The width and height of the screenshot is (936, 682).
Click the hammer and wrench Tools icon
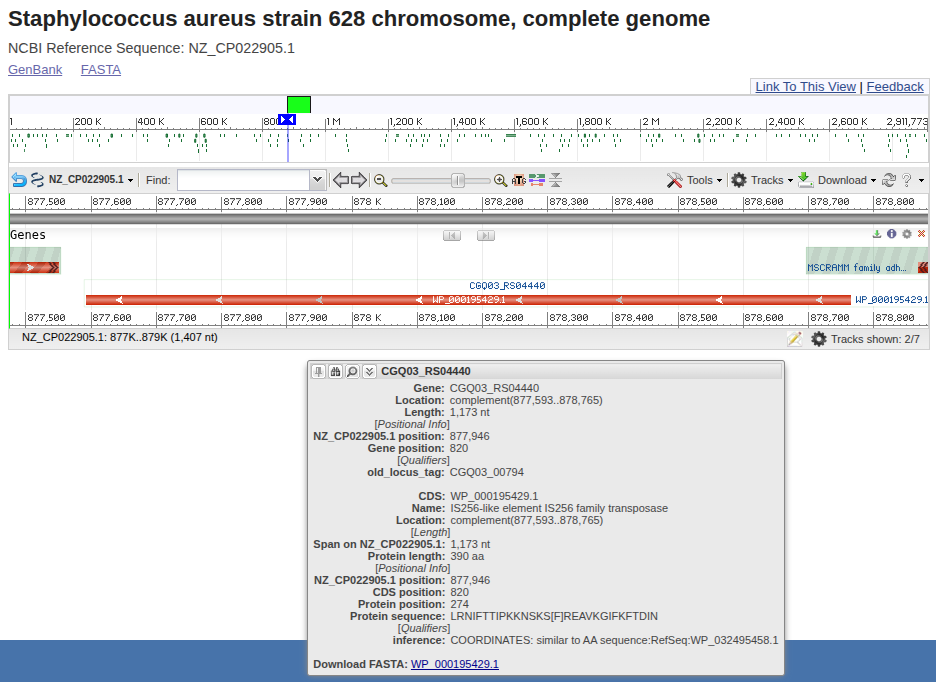[675, 180]
